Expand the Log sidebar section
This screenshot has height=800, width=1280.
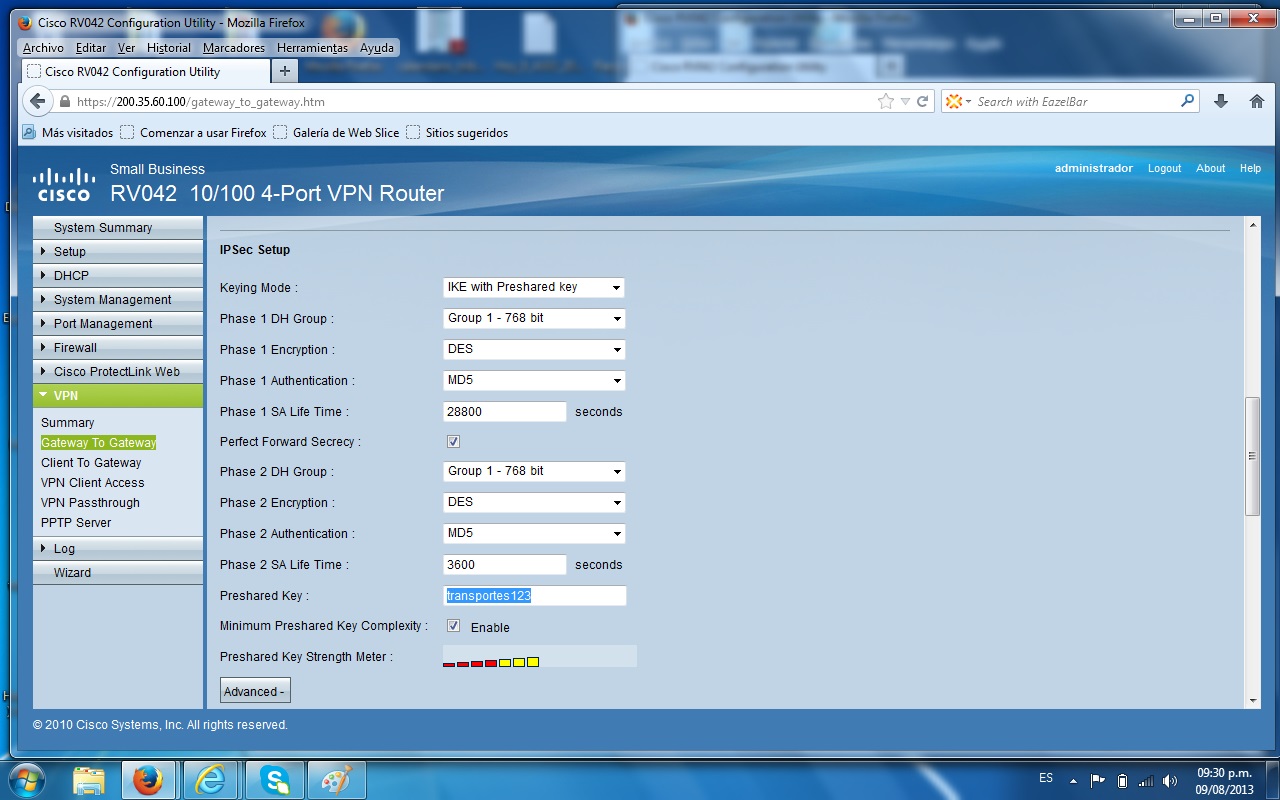coord(118,549)
